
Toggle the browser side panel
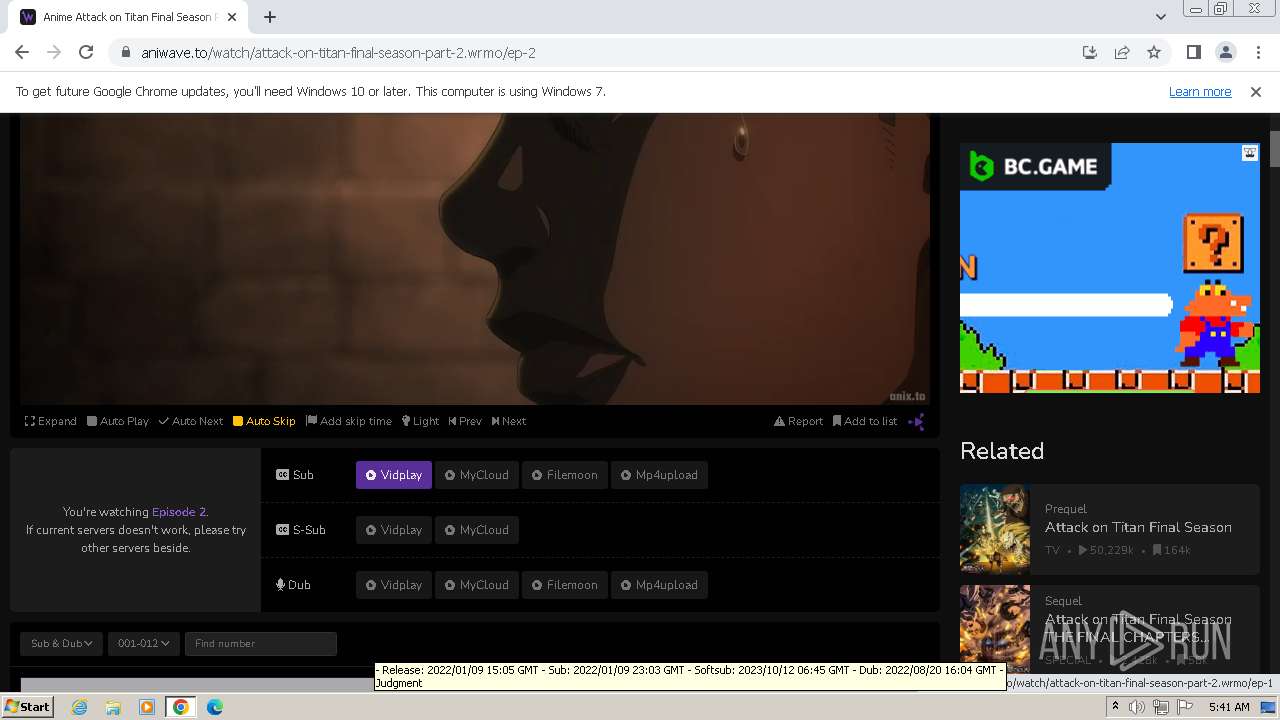pyautogui.click(x=1193, y=52)
